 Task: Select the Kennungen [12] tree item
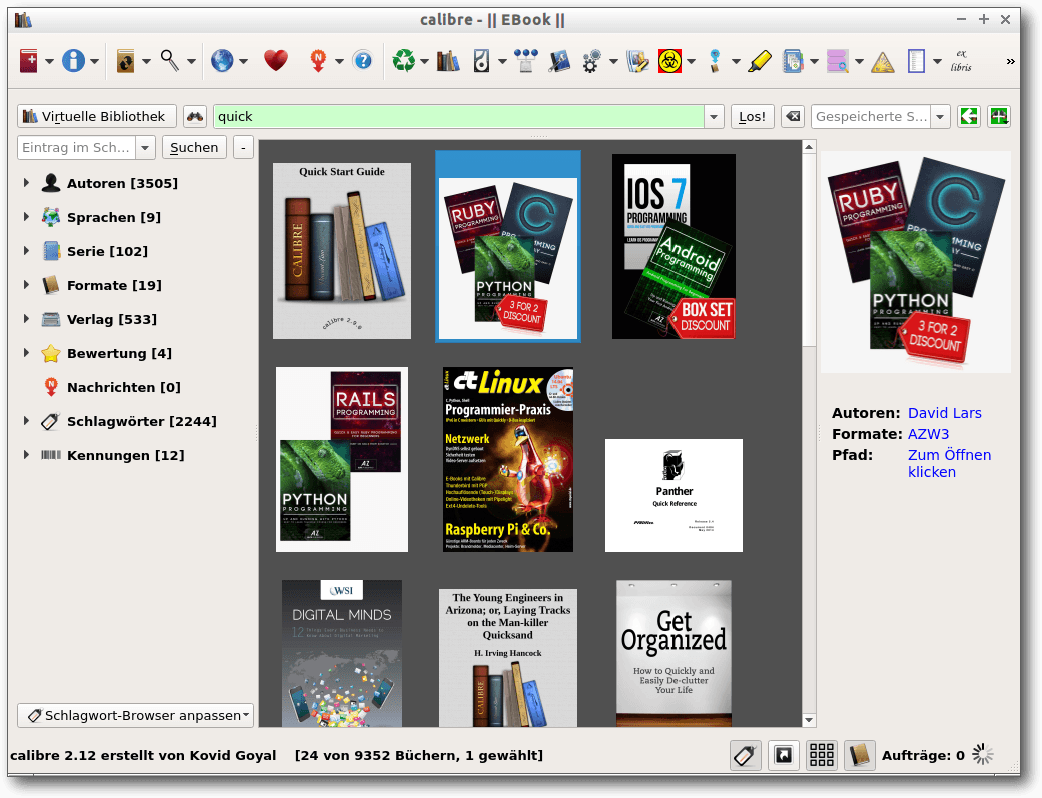(x=126, y=455)
